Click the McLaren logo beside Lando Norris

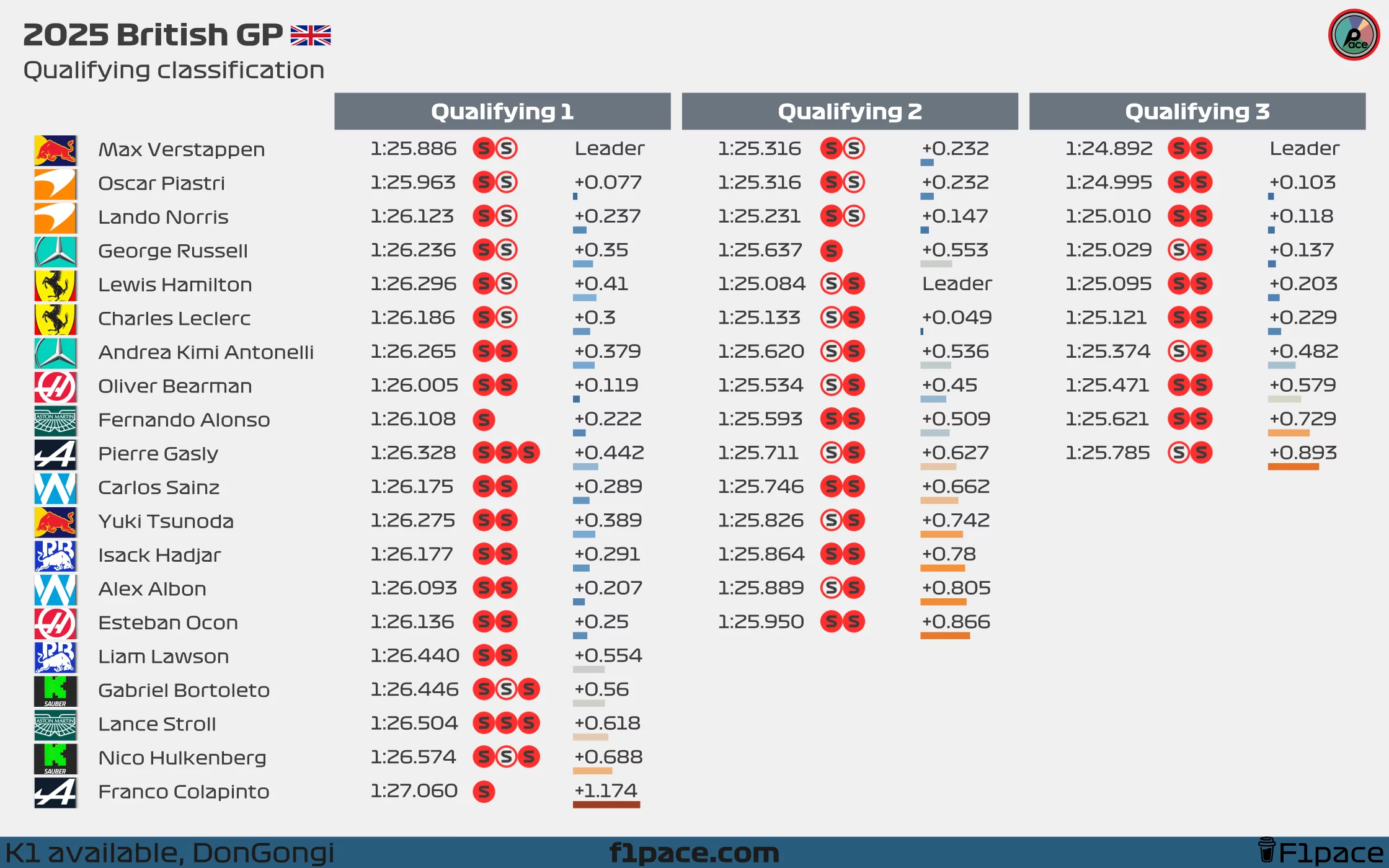click(x=55, y=218)
